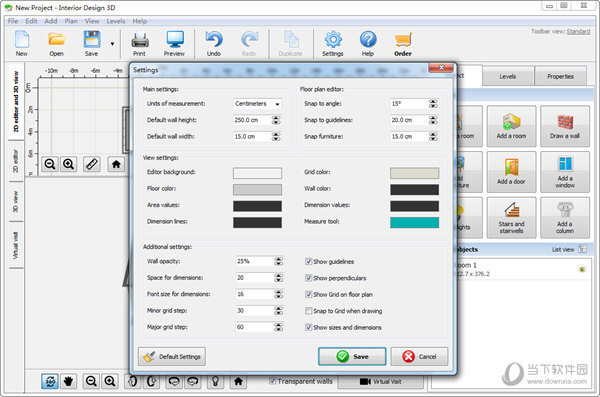Click Add a door icon
Viewport: 600px width, 397px height.
tap(511, 172)
